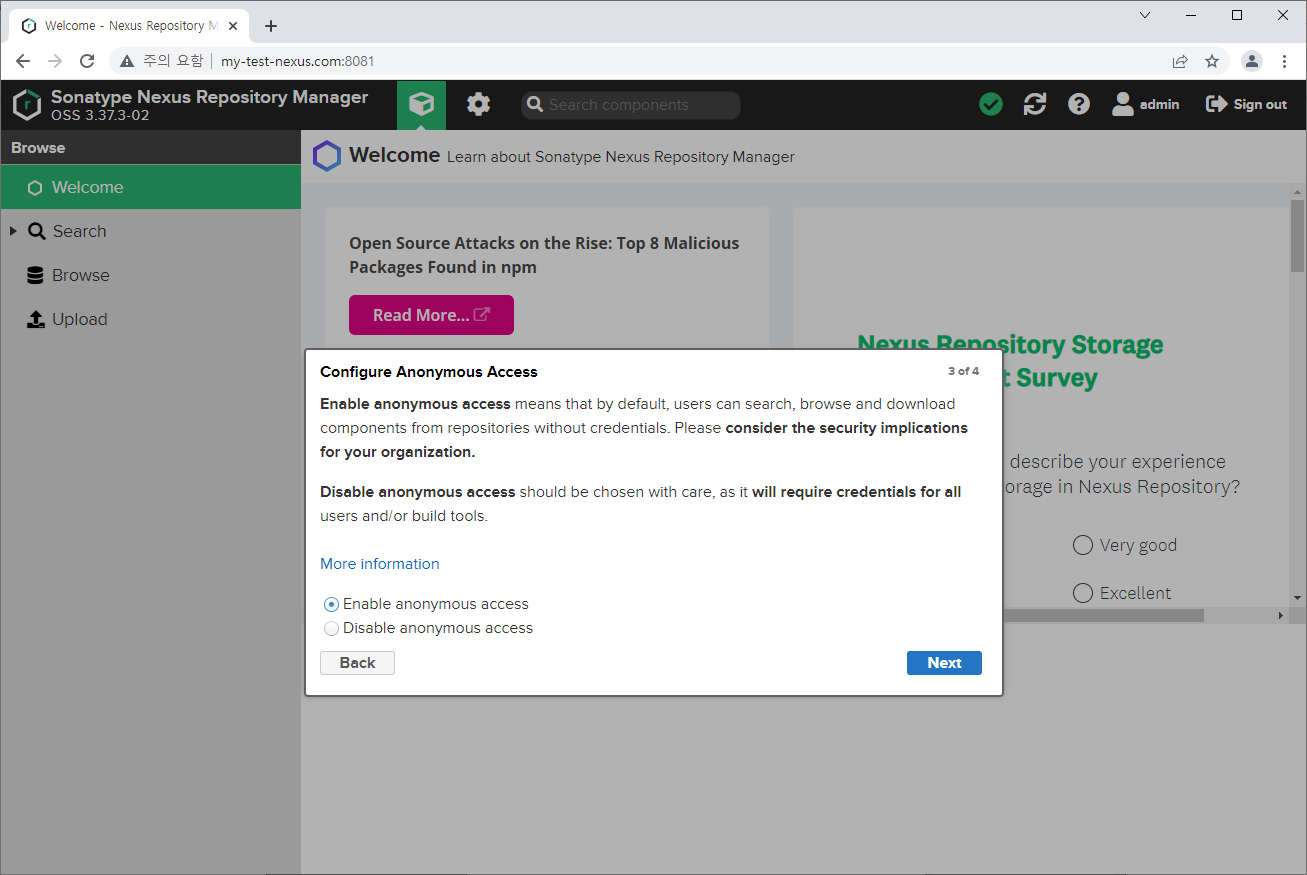Viewport: 1307px width, 875px height.
Task: Select Disable anonymous access radio
Action: (331, 628)
